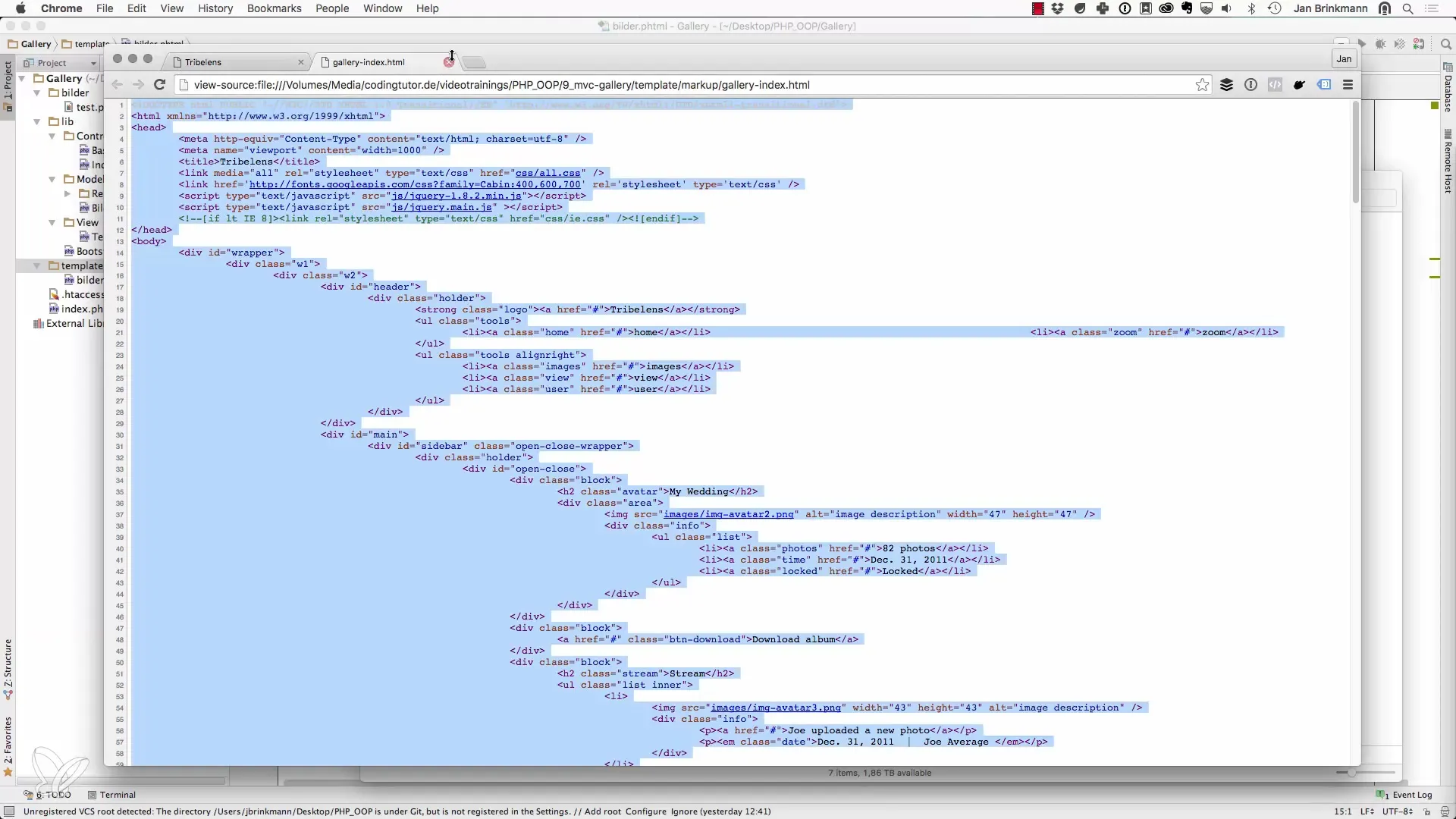The height and width of the screenshot is (819, 1456).
Task: Open the Evernote elephant menu bar icon
Action: coord(1188,8)
